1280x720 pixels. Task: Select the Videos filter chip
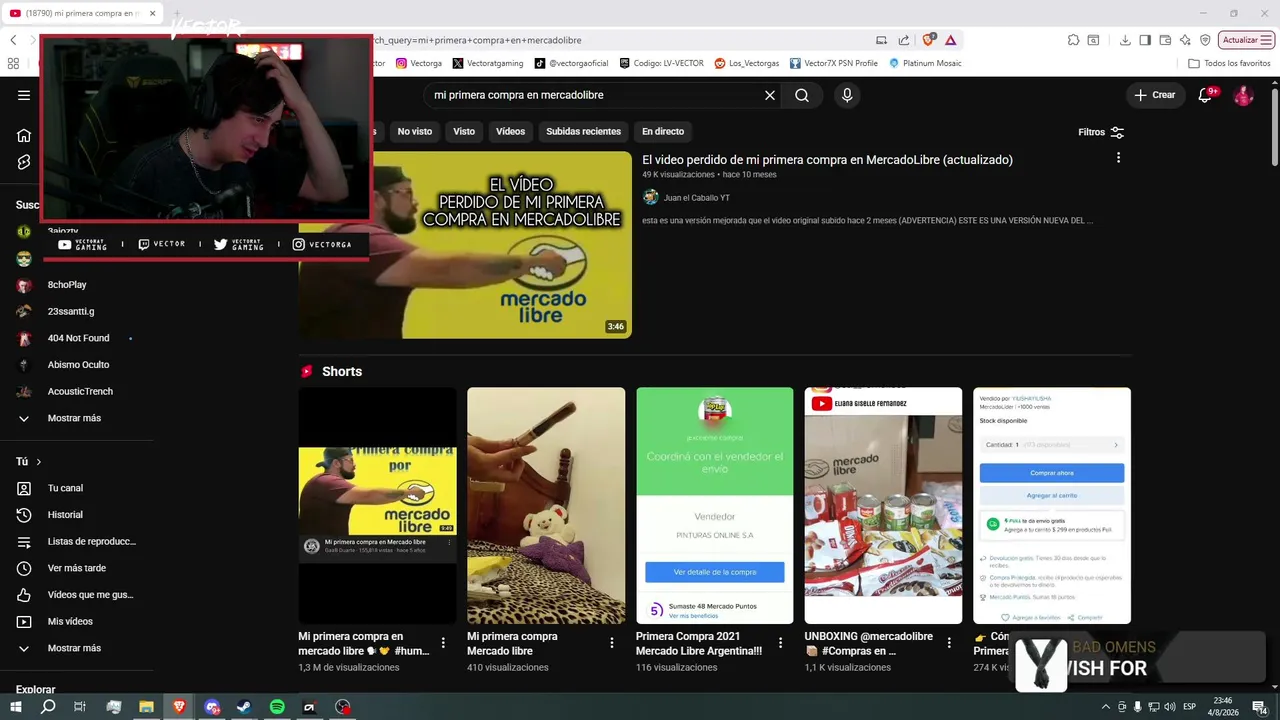click(510, 131)
